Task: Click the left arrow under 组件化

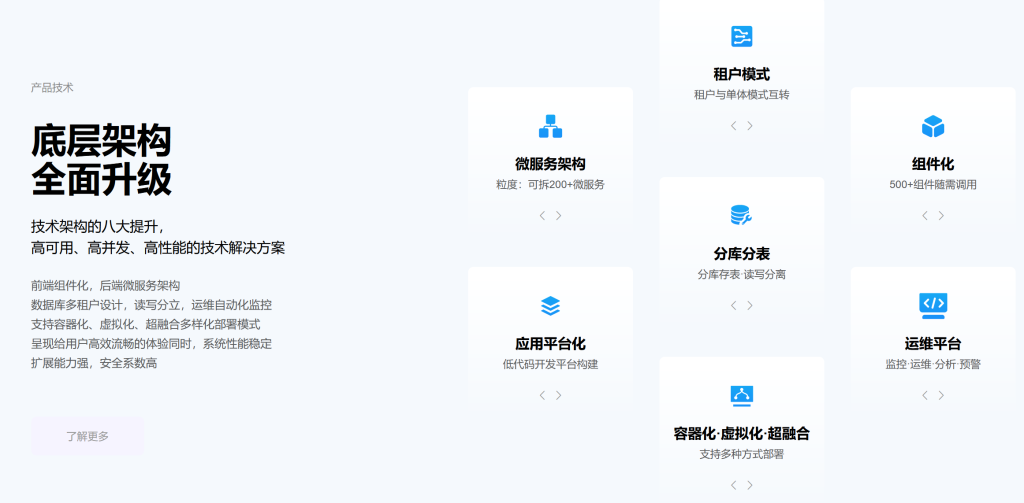Action: (x=924, y=216)
